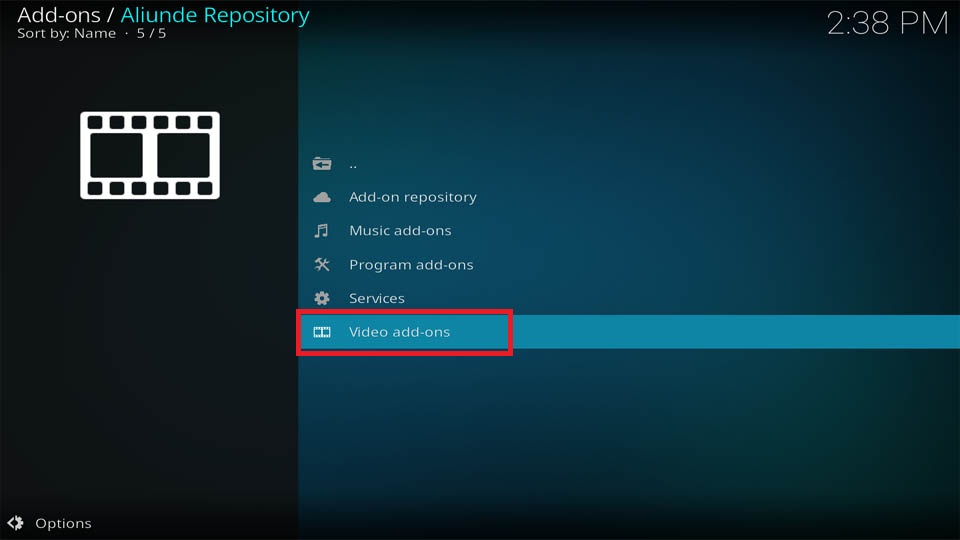Screen dimensions: 960x540
Task: Open the Options button label
Action: point(63,523)
